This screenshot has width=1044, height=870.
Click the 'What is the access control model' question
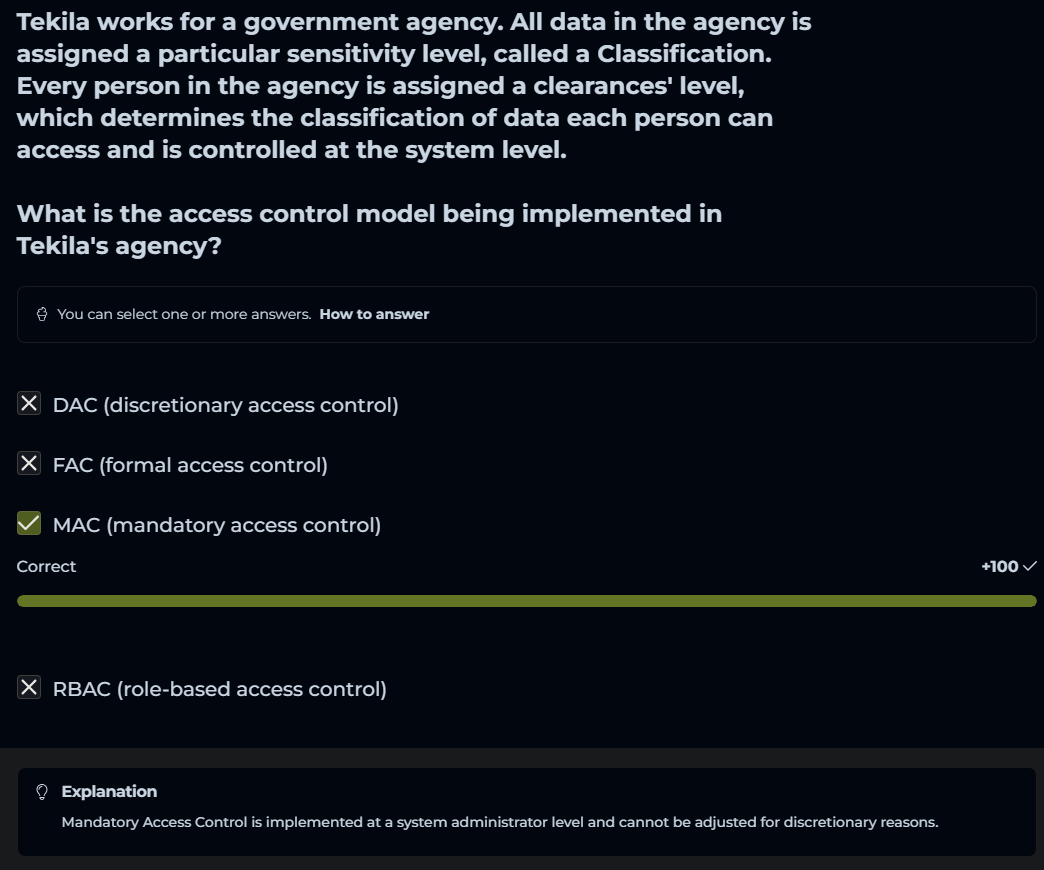pos(369,229)
